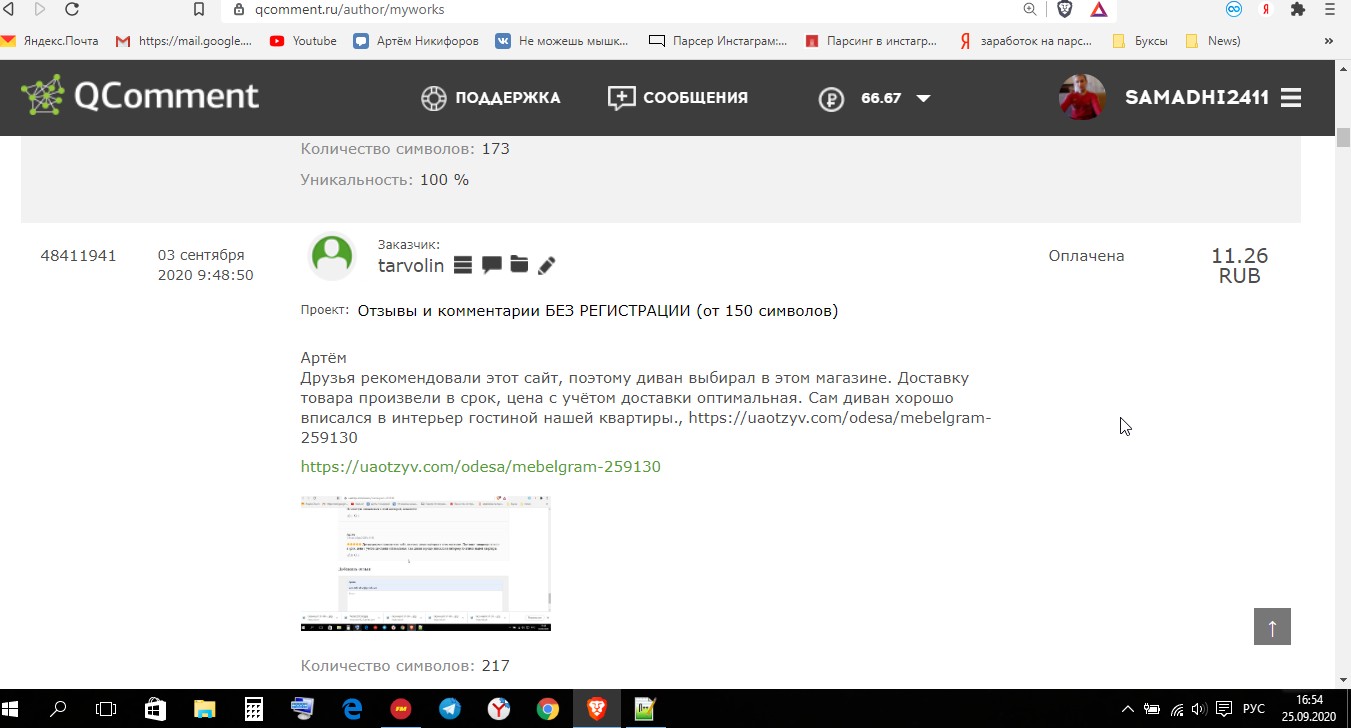The height and width of the screenshot is (728, 1351).
Task: Open the green uaotzyv.com mebelgram link
Action: (480, 467)
